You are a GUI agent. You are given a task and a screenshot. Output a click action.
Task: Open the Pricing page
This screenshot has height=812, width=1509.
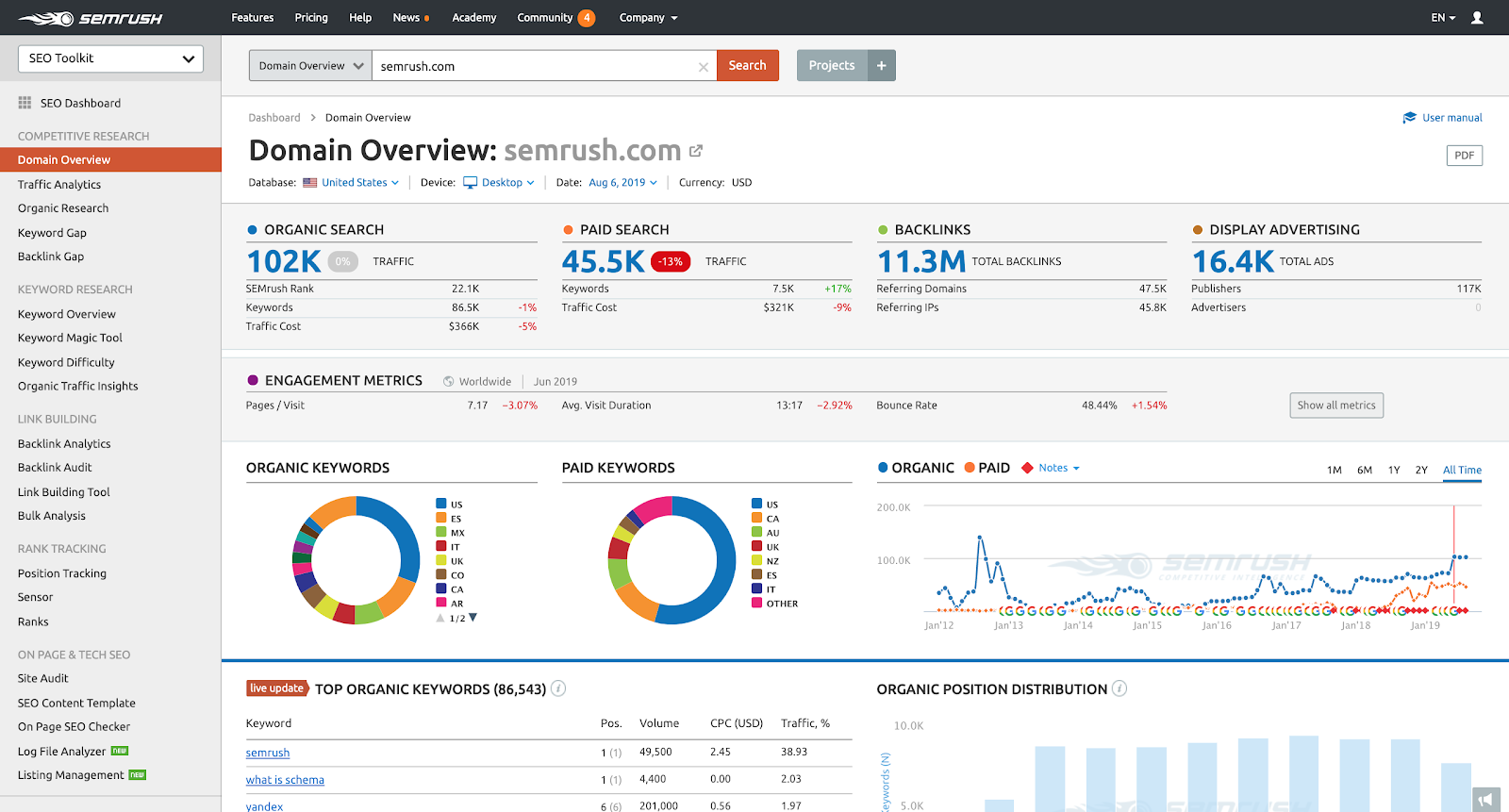(311, 18)
